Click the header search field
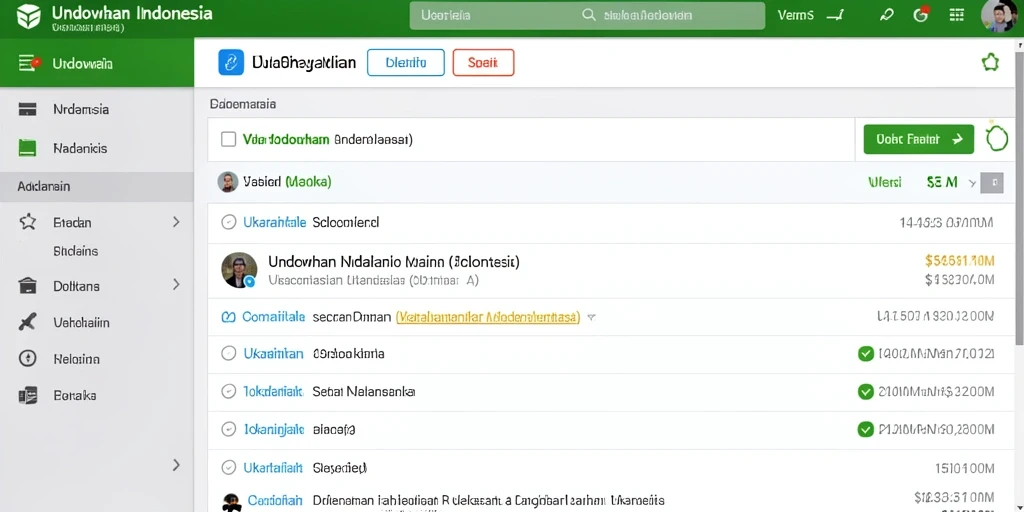Screen dimensions: 1024x512 coord(587,16)
